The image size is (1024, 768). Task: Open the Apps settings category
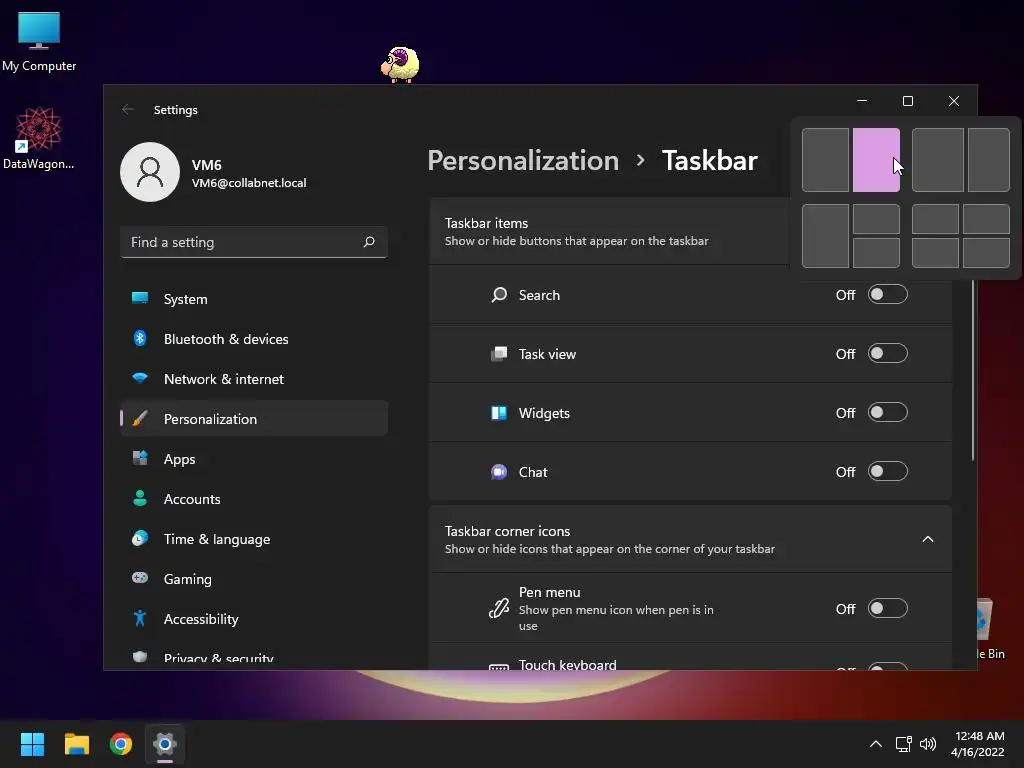point(254,458)
